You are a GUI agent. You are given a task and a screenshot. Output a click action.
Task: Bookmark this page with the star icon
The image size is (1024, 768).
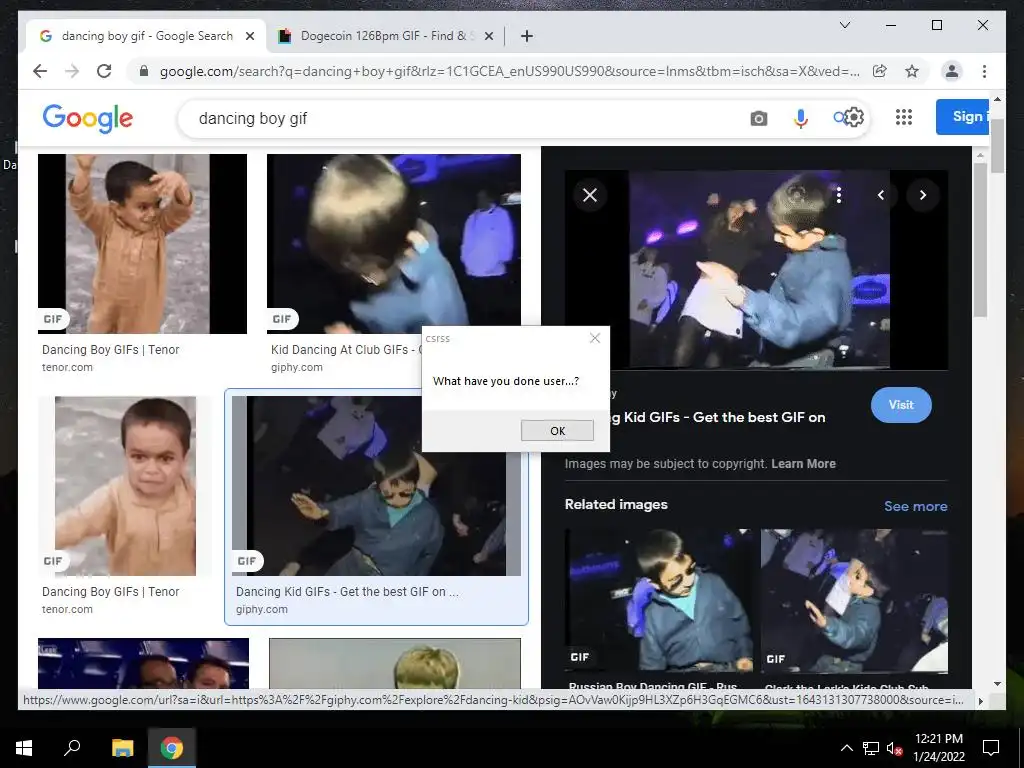click(912, 71)
